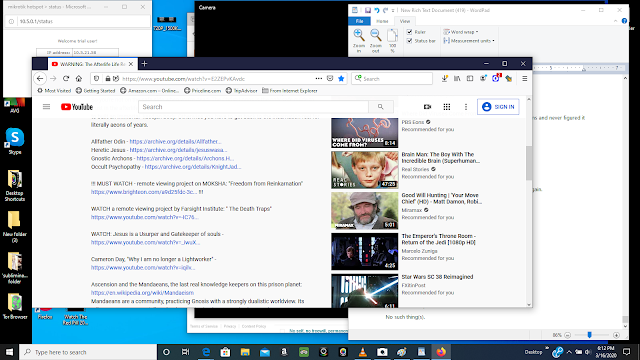640x360 pixels.
Task: Click WordPad zoom slider plus button
Action: click(x=616, y=335)
